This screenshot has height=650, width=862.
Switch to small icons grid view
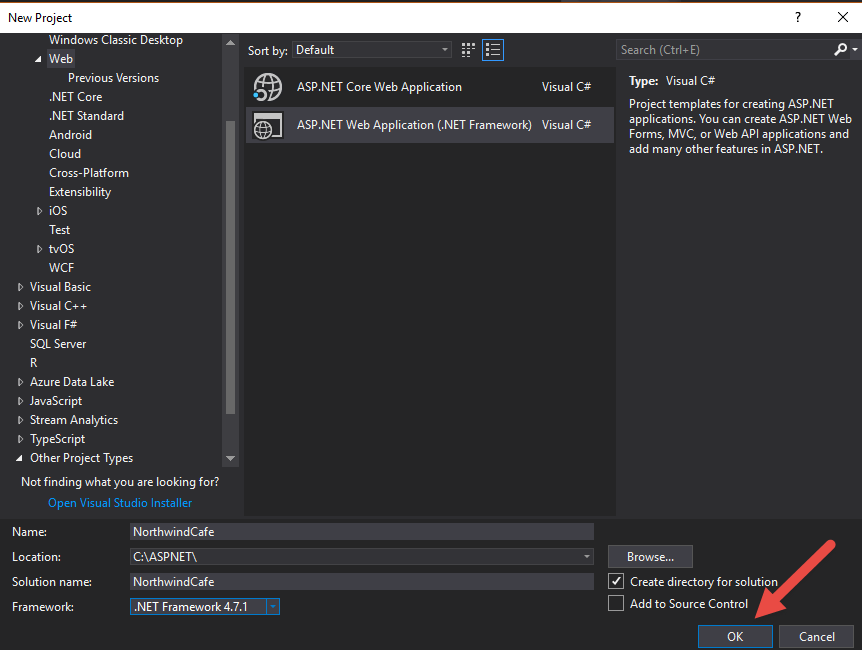[x=468, y=50]
